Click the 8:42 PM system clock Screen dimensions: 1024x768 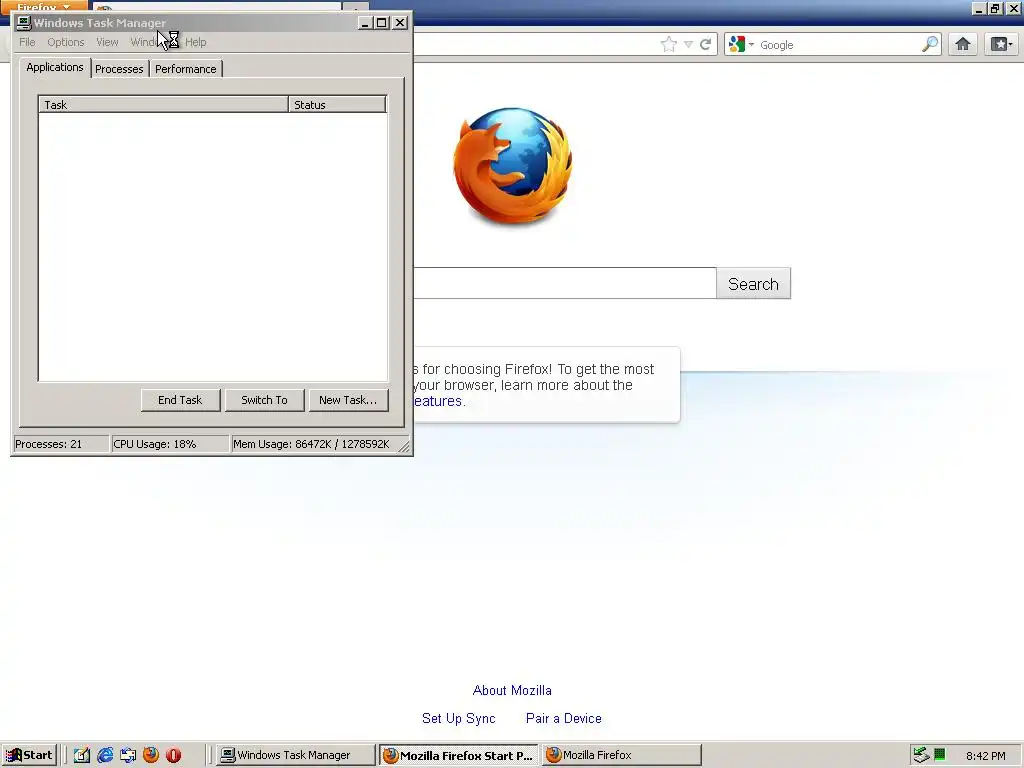[x=985, y=756]
